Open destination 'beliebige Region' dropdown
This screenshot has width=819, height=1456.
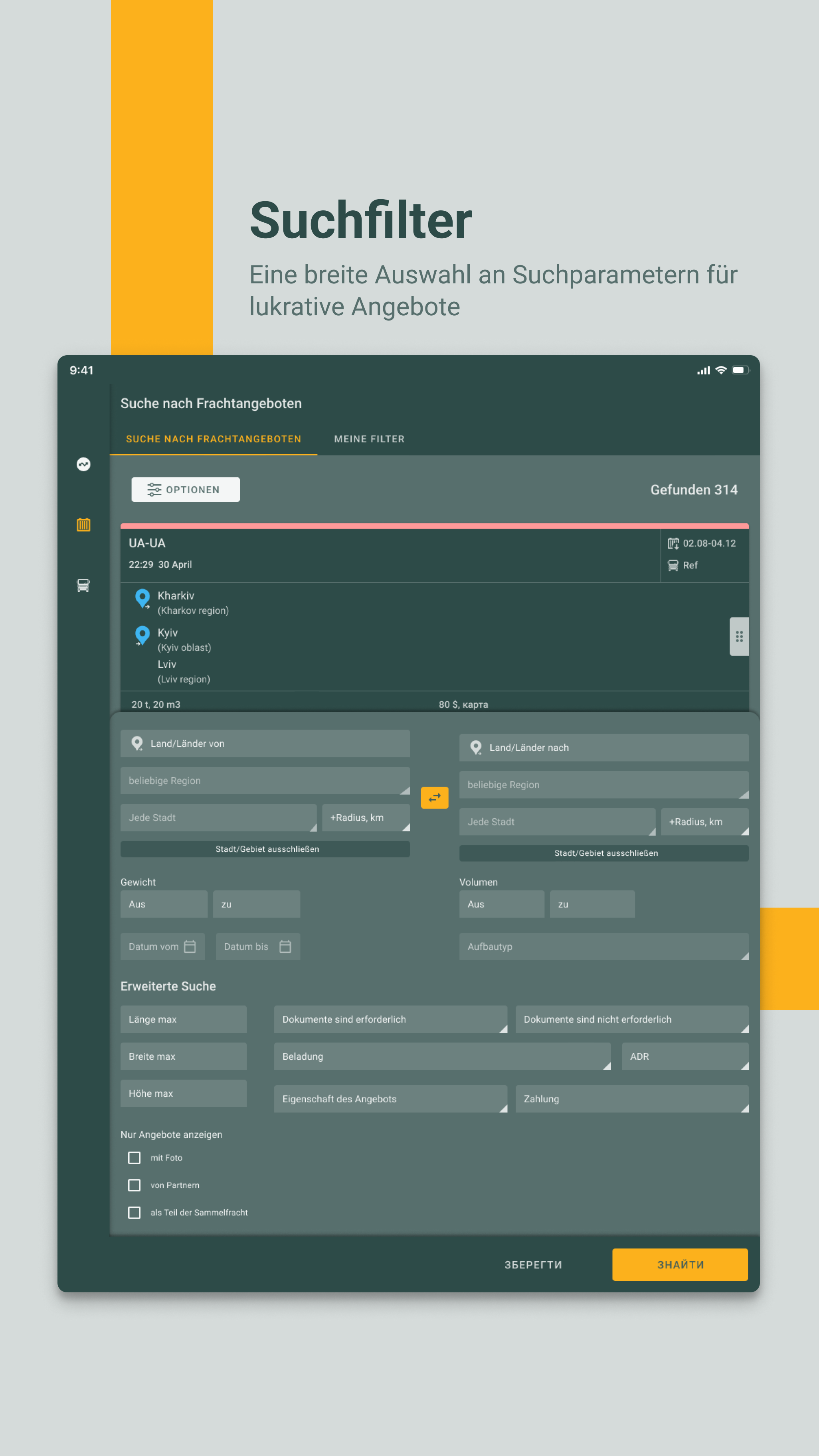pyautogui.click(x=603, y=785)
